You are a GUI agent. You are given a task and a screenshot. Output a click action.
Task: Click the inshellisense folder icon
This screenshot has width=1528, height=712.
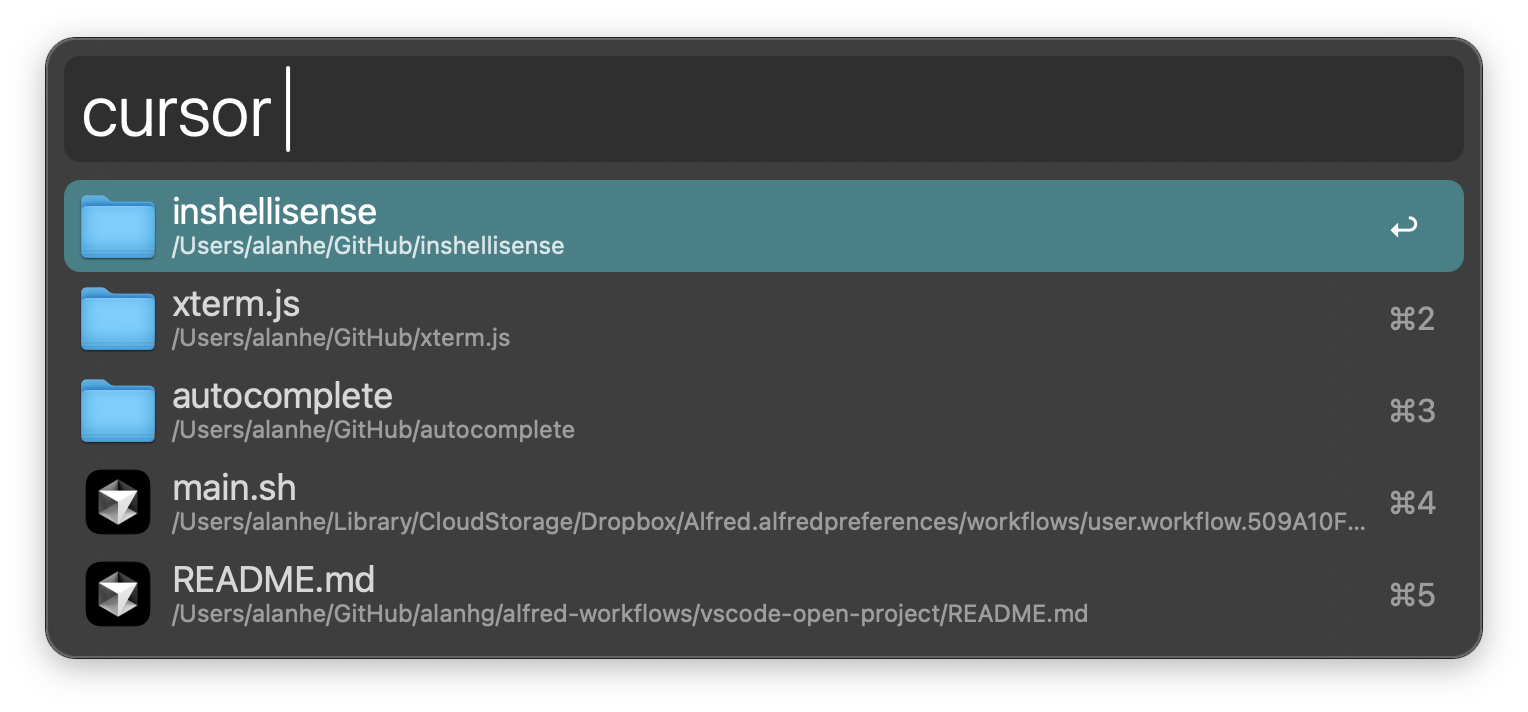pos(117,225)
